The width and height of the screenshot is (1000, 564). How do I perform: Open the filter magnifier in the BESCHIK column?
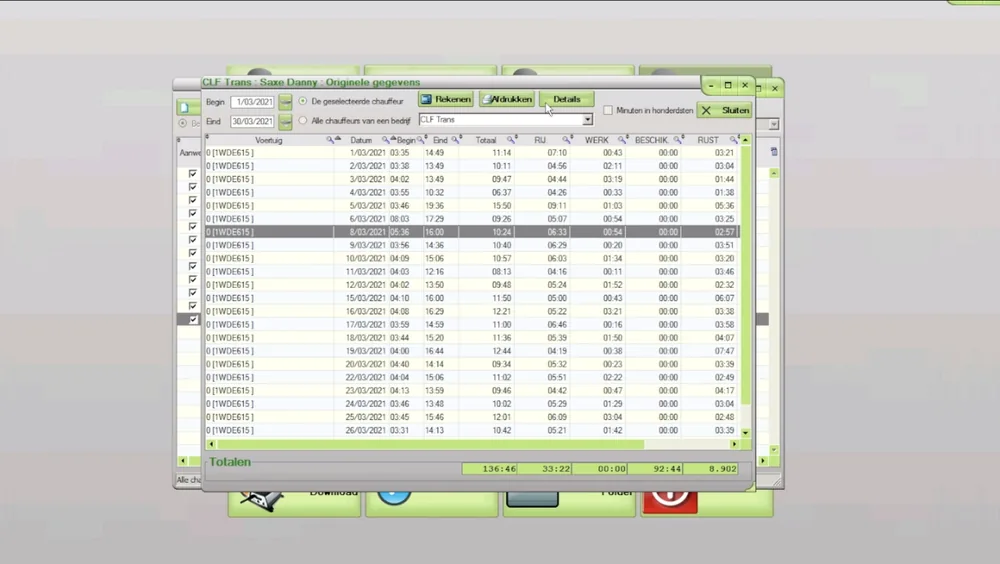click(677, 140)
